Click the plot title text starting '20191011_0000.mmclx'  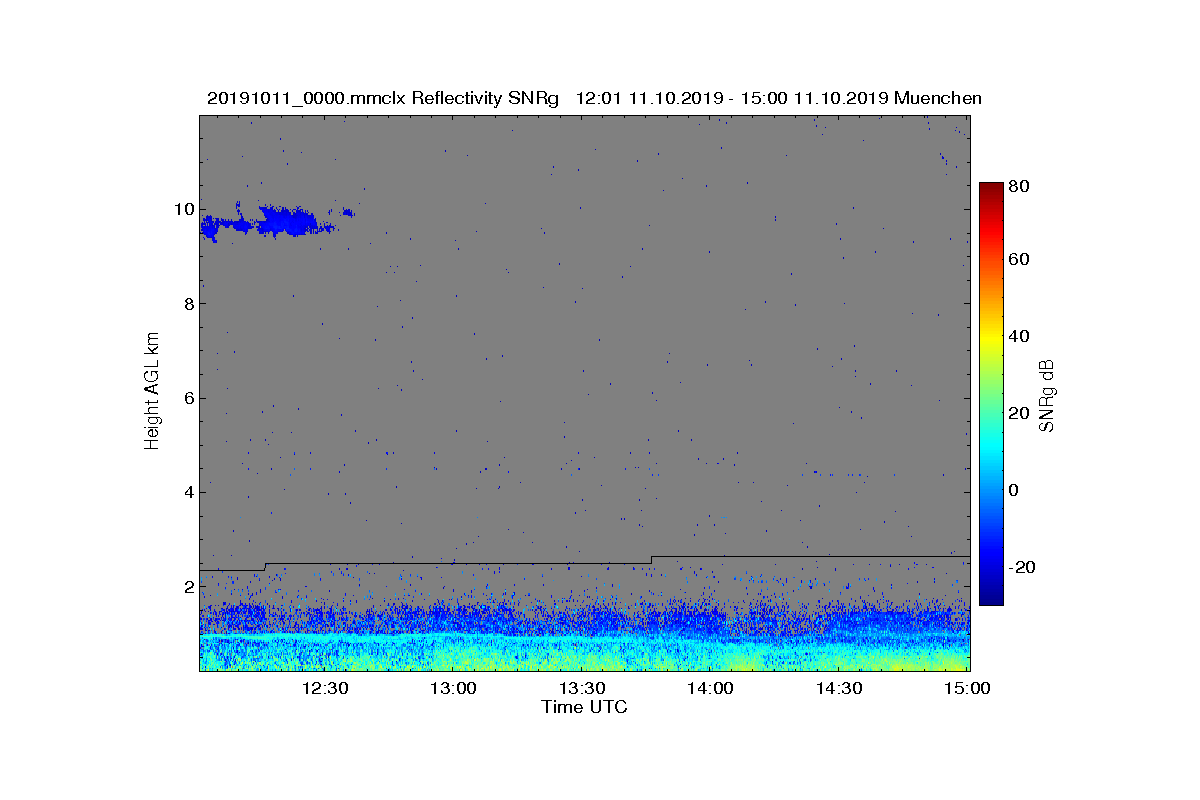click(594, 98)
